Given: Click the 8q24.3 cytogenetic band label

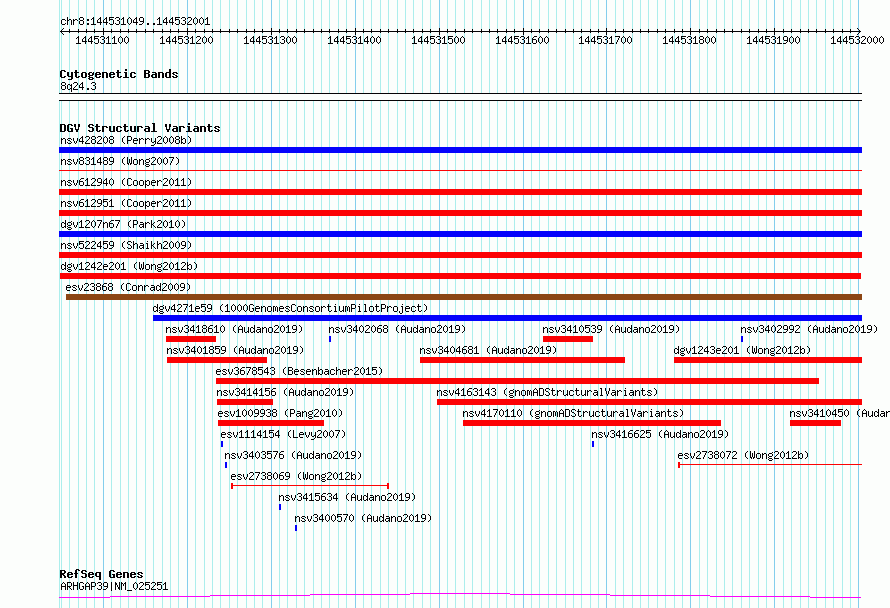Looking at the screenshot, I should (78, 86).
